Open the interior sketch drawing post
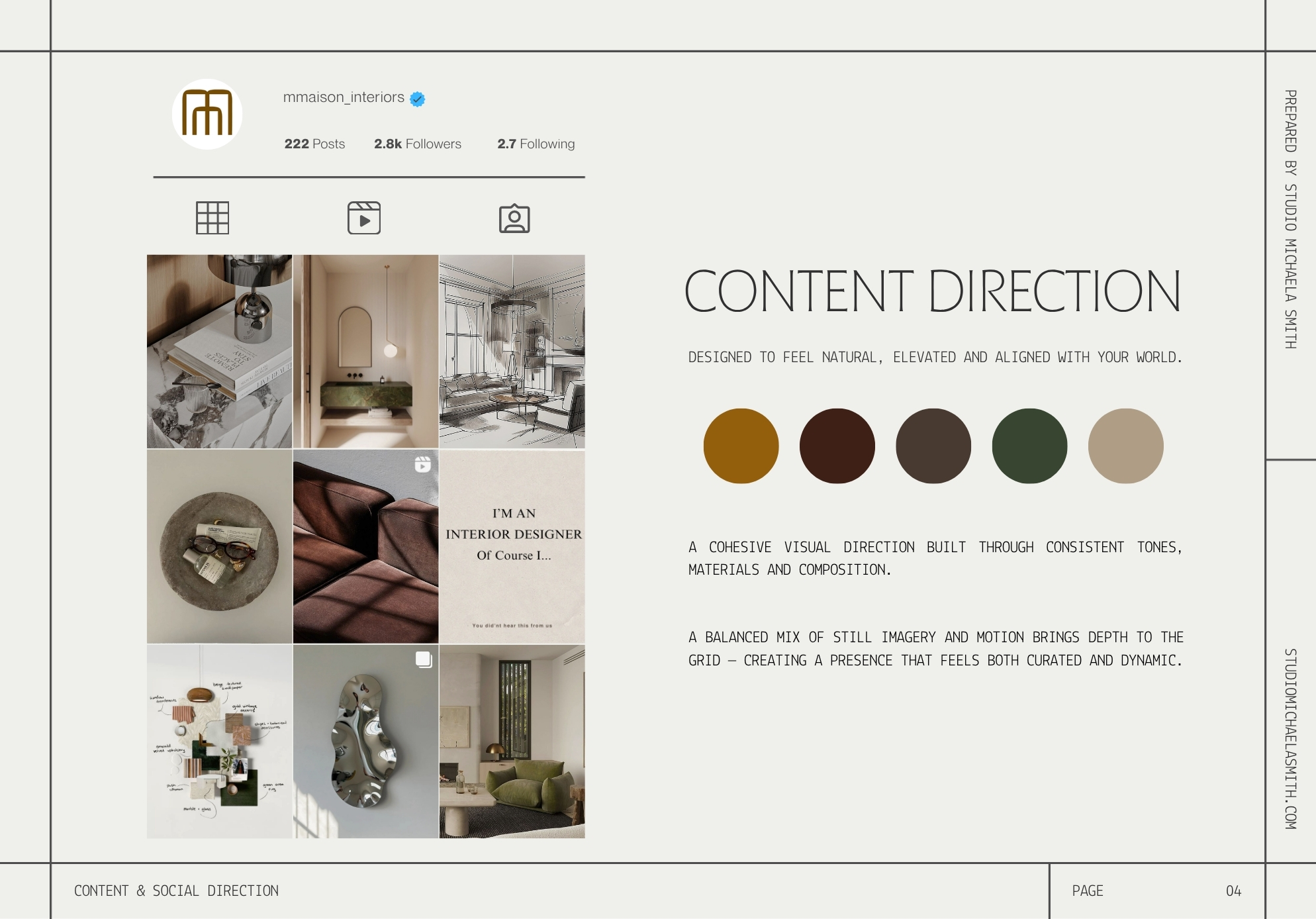This screenshot has width=1316, height=919. (x=512, y=352)
